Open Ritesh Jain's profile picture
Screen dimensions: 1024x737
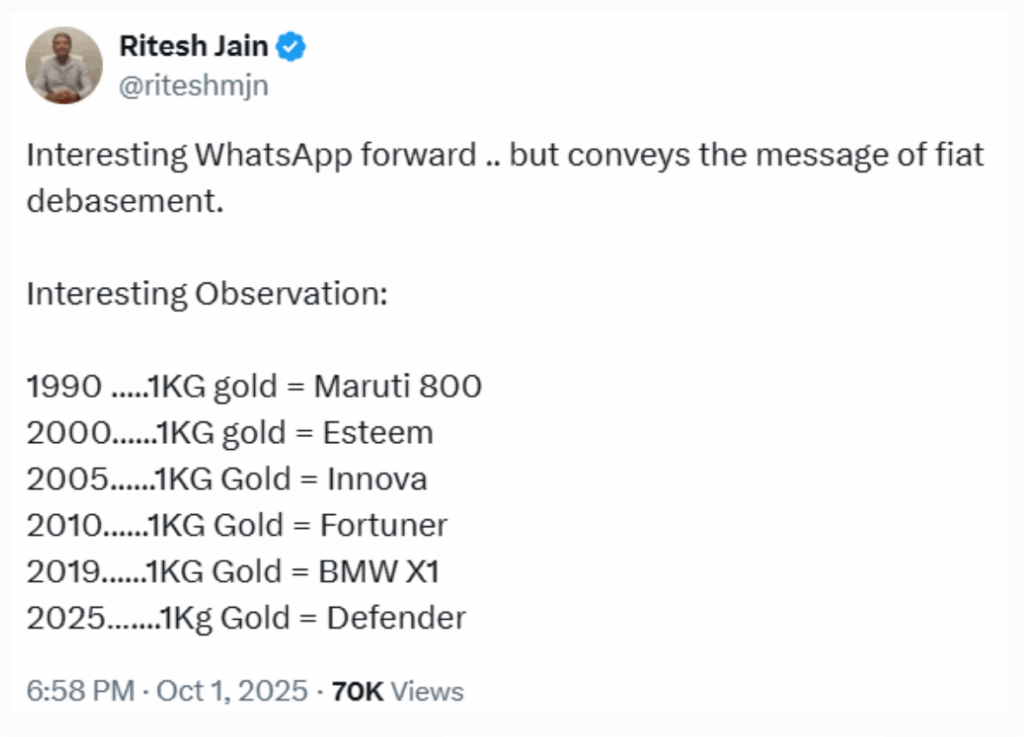point(64,65)
